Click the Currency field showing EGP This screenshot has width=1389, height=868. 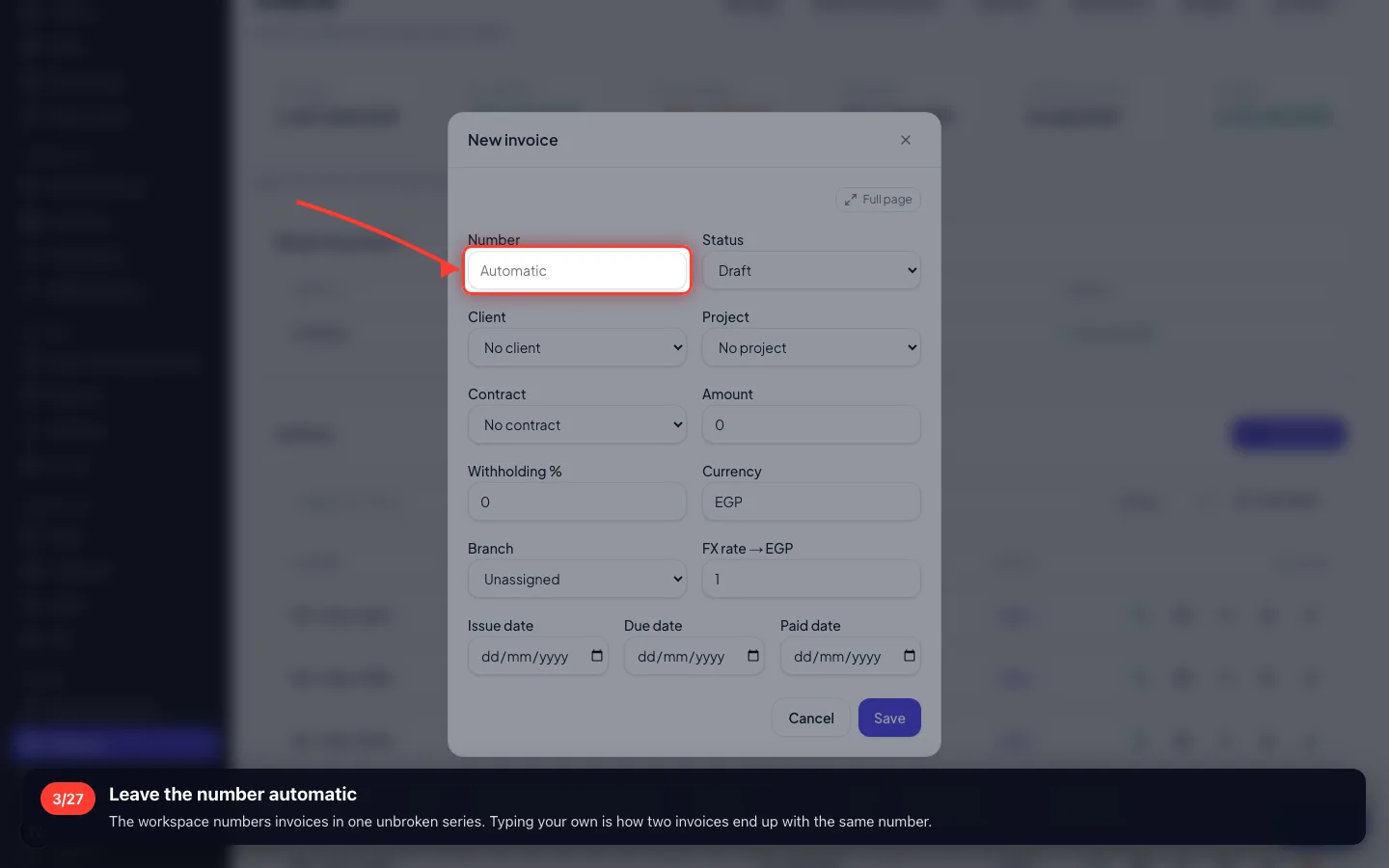tap(811, 502)
